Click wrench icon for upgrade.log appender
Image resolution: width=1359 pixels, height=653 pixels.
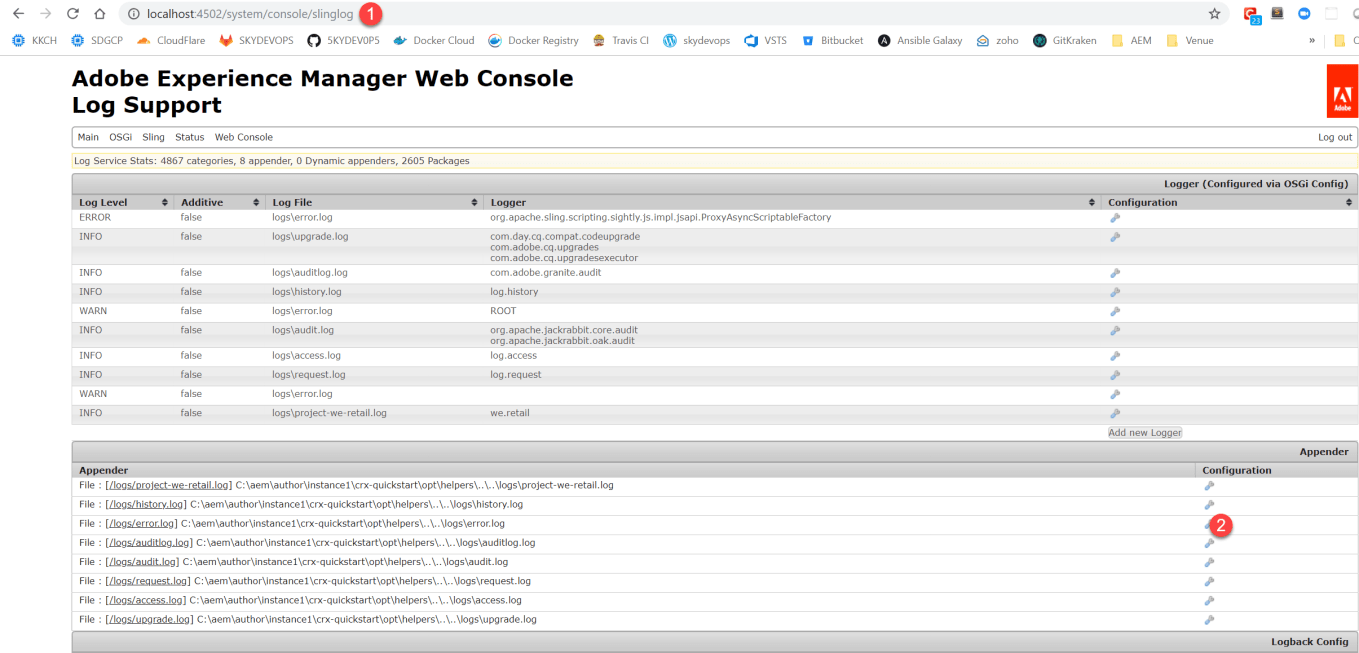1208,620
